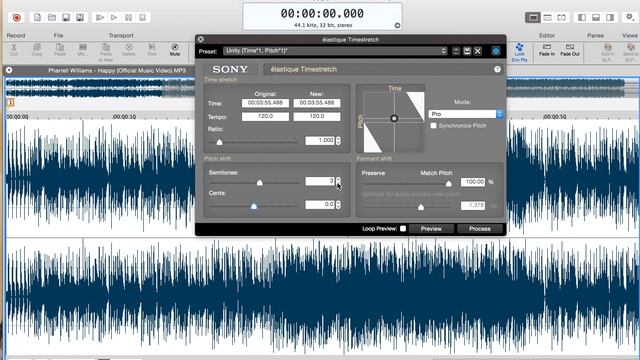Open the Preset dropdown in élastique Timestretch
Screen dimensions: 640x360
coord(335,51)
